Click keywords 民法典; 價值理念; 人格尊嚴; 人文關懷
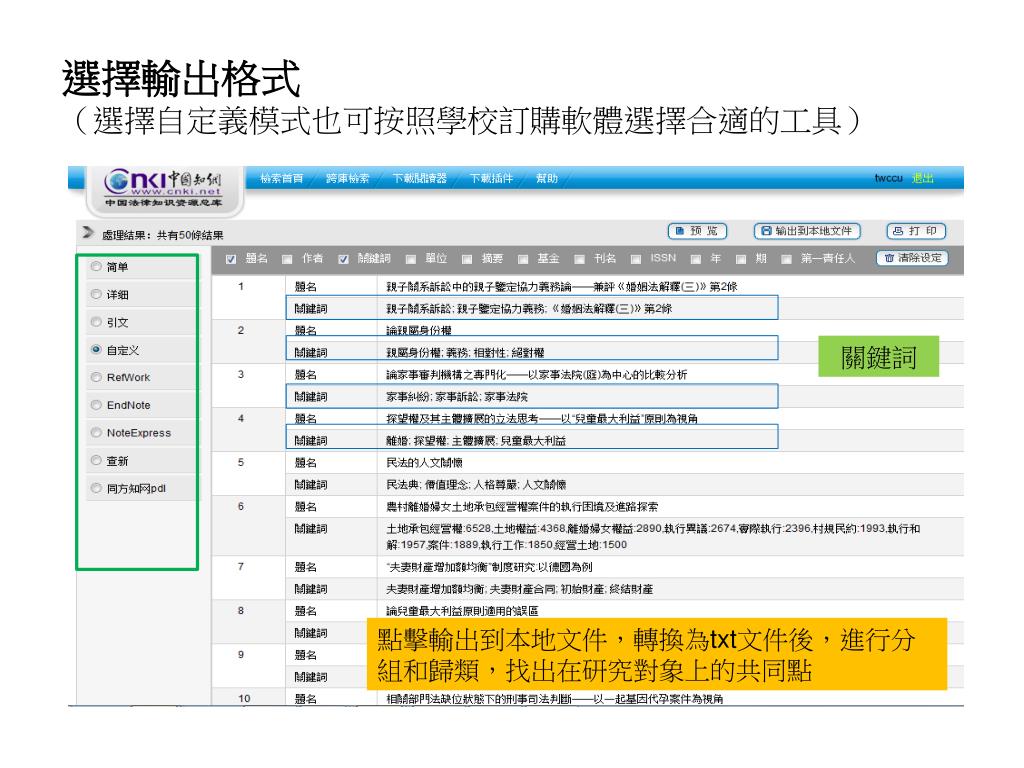Screen dimensions: 1024x768 coord(476,485)
